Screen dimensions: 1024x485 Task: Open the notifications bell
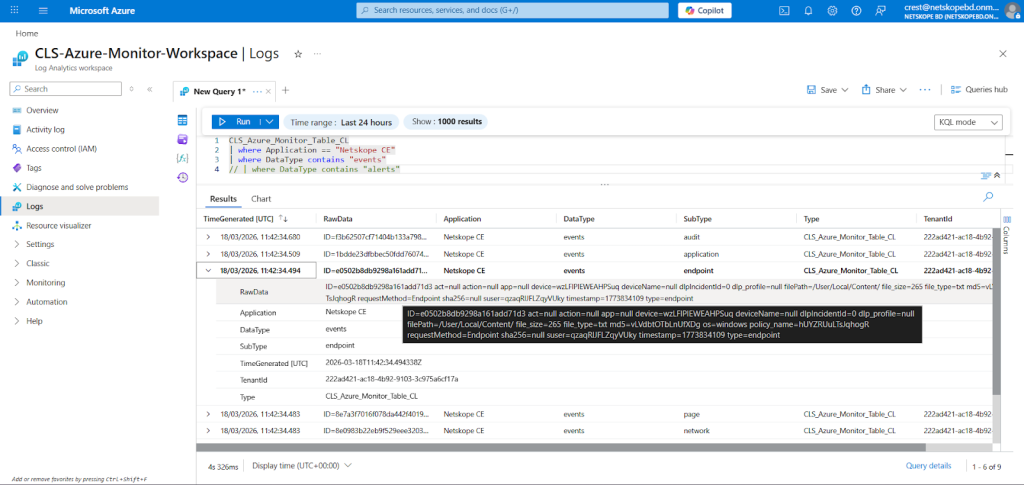coord(808,10)
